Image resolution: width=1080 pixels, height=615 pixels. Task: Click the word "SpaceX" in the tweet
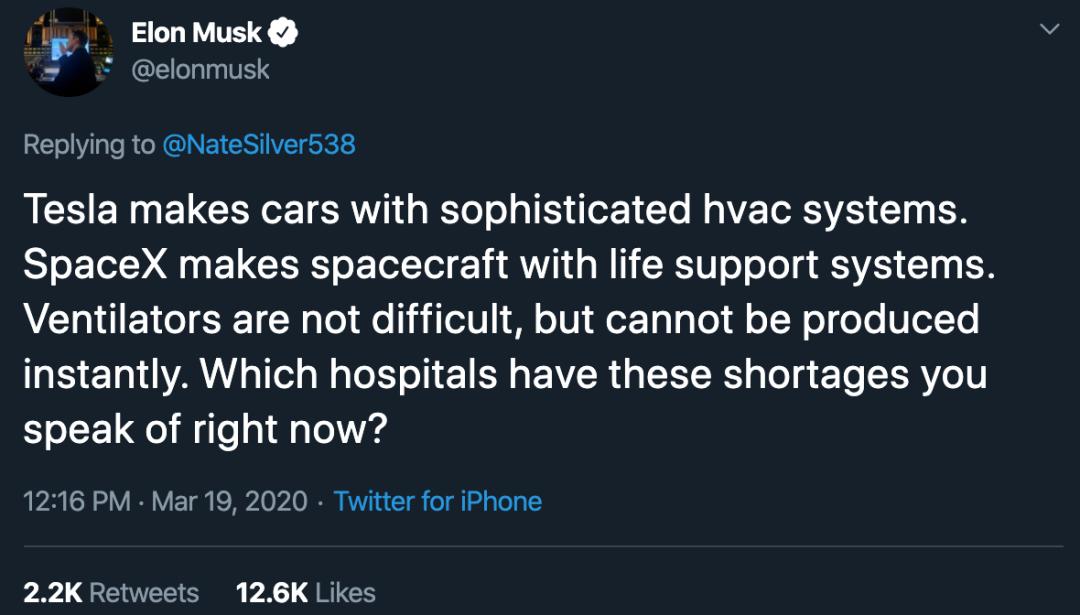(x=96, y=264)
